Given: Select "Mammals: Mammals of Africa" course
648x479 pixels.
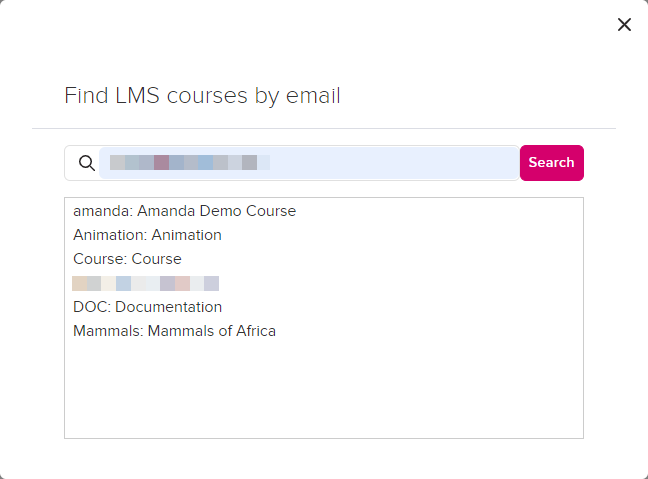Looking at the screenshot, I should click(x=174, y=331).
